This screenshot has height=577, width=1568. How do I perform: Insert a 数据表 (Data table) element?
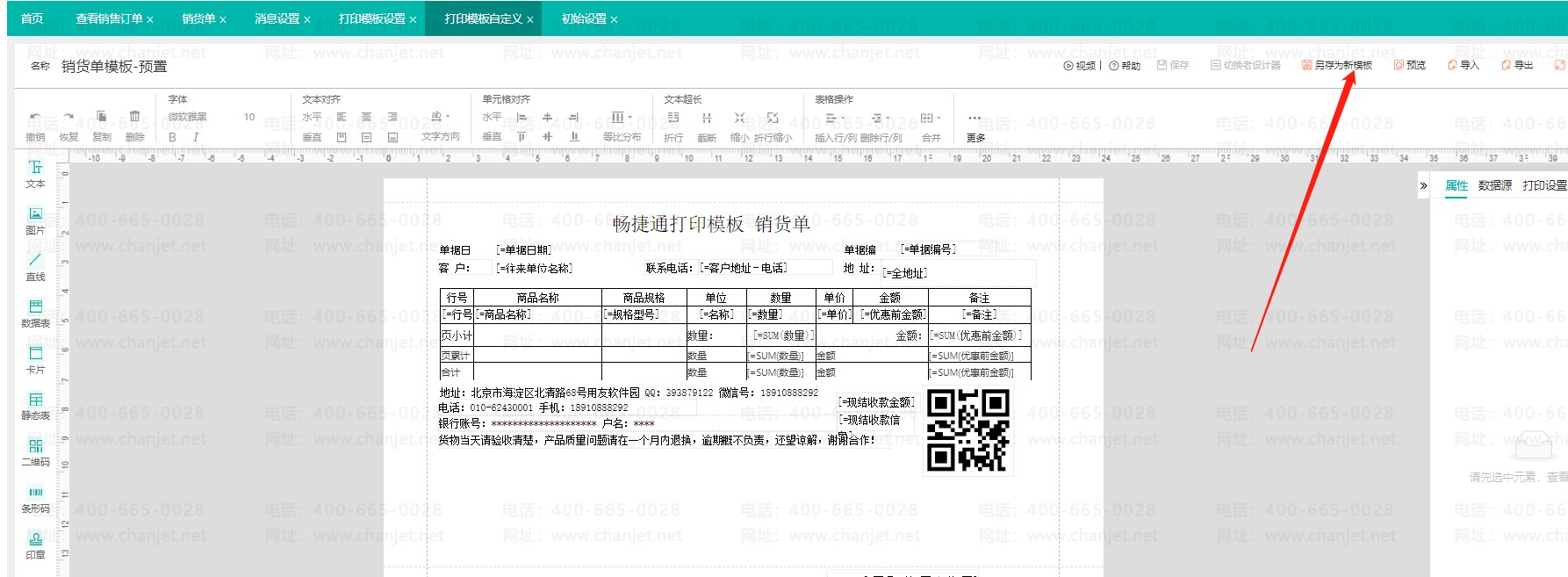point(35,312)
